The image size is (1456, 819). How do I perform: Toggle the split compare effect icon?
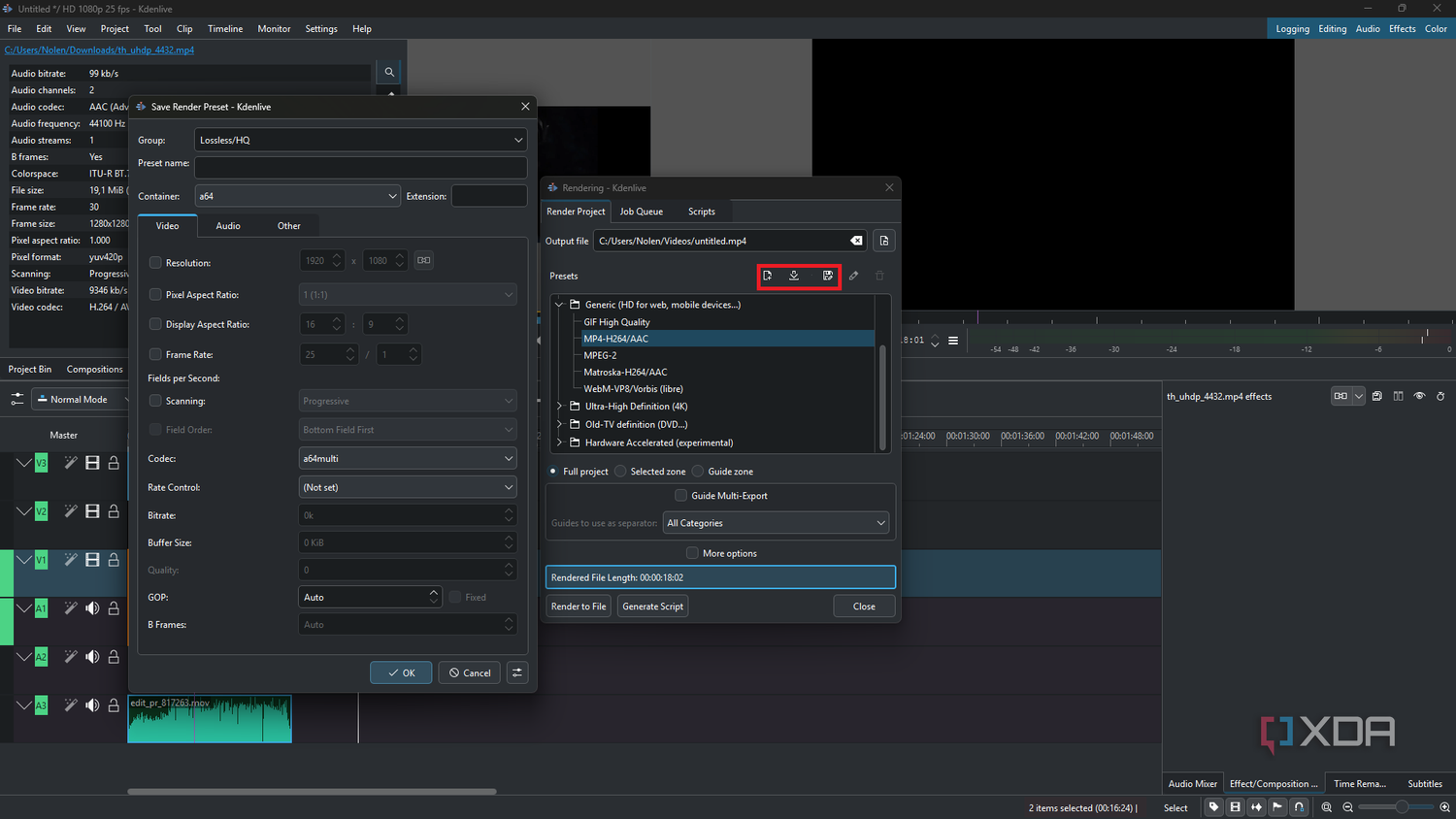(x=1398, y=396)
